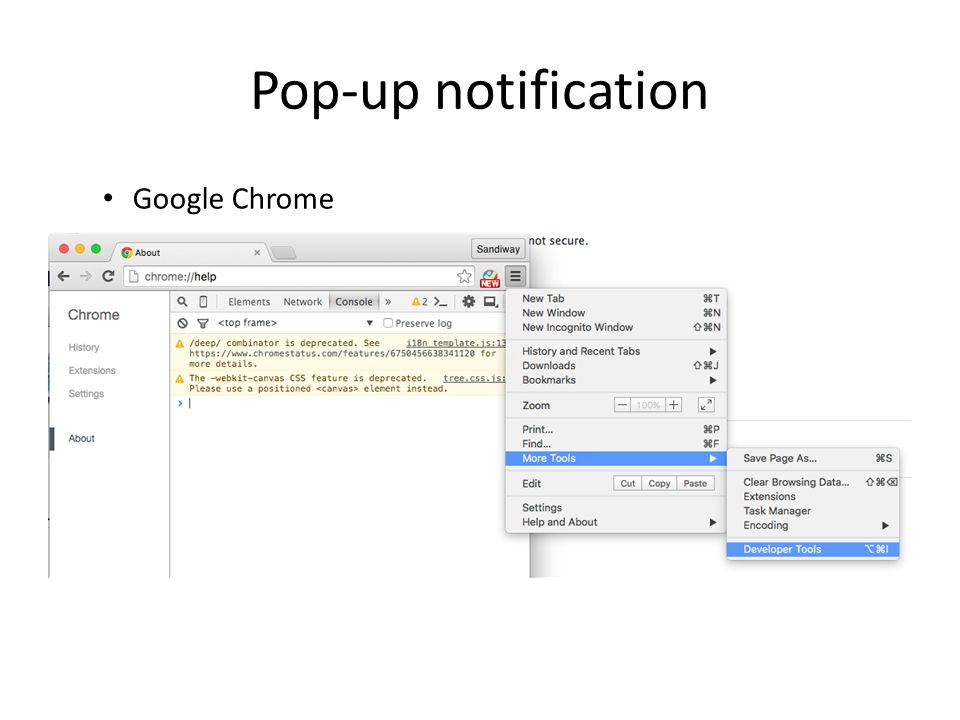Show more DevTools tabs chevron
This screenshot has width=960, height=720.
[x=388, y=301]
